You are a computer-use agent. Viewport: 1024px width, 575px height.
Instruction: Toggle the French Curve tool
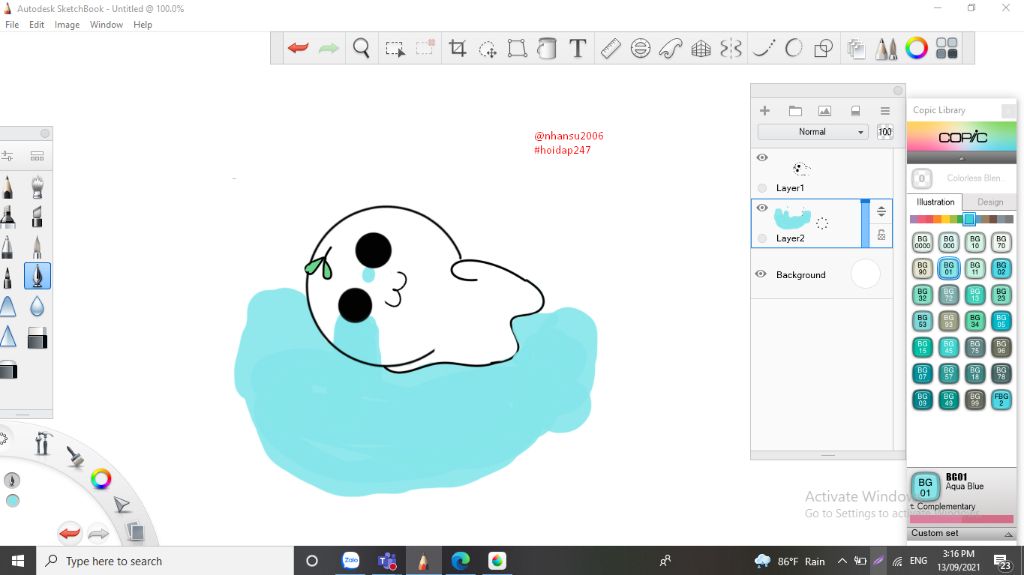pyautogui.click(x=671, y=48)
